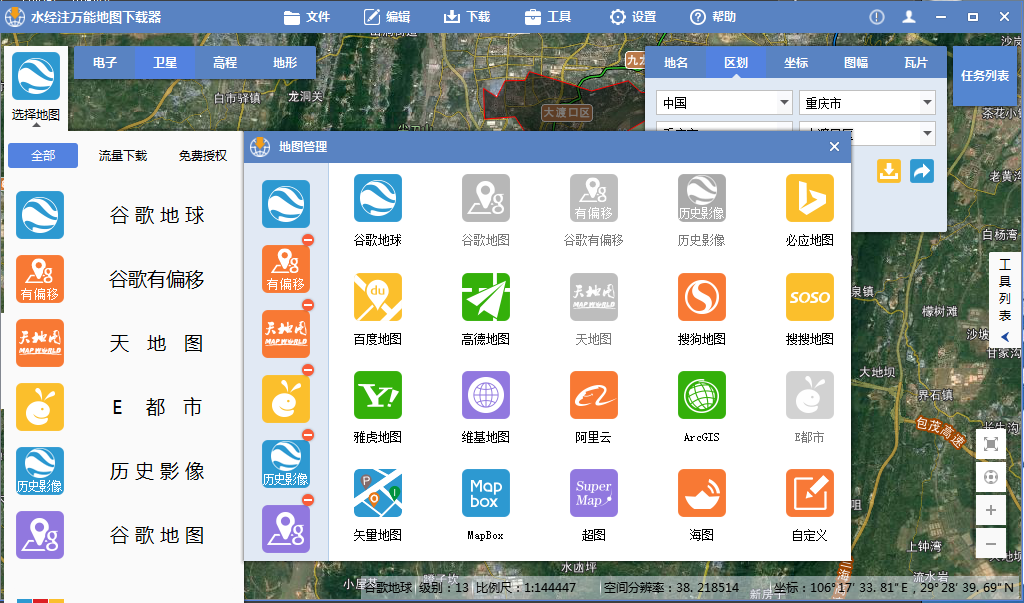Select the Bing Maps (必应地图) icon
Image resolution: width=1024 pixels, height=603 pixels.
click(809, 198)
